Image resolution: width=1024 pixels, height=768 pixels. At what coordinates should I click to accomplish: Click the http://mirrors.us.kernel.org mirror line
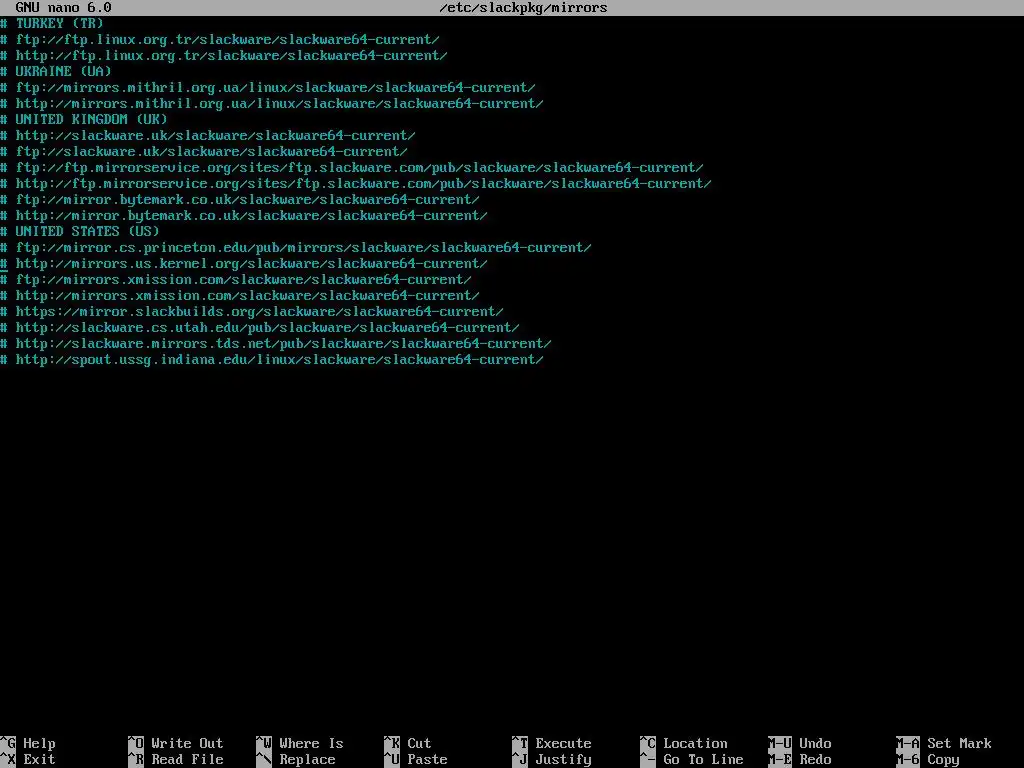244,263
